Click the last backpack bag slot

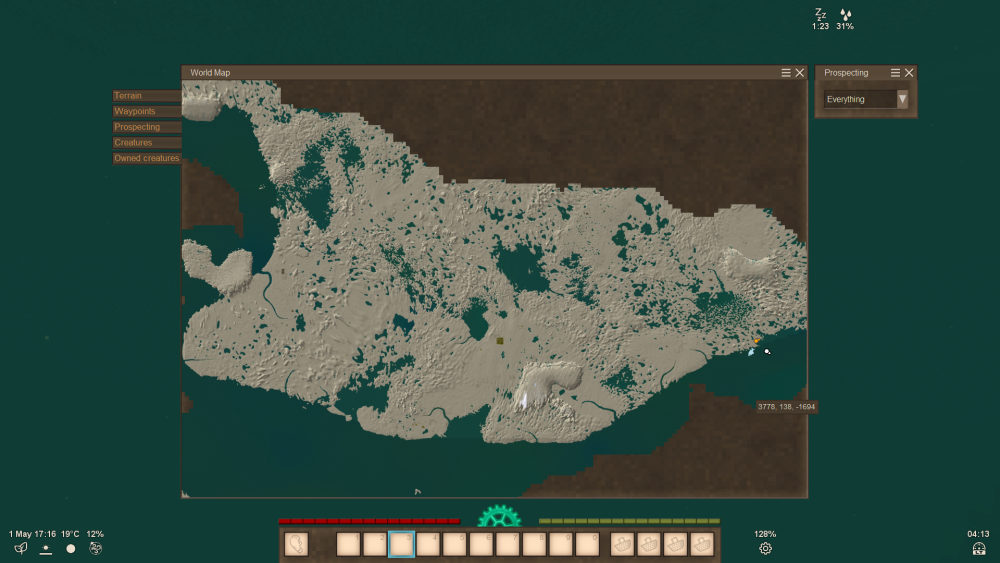(x=702, y=544)
